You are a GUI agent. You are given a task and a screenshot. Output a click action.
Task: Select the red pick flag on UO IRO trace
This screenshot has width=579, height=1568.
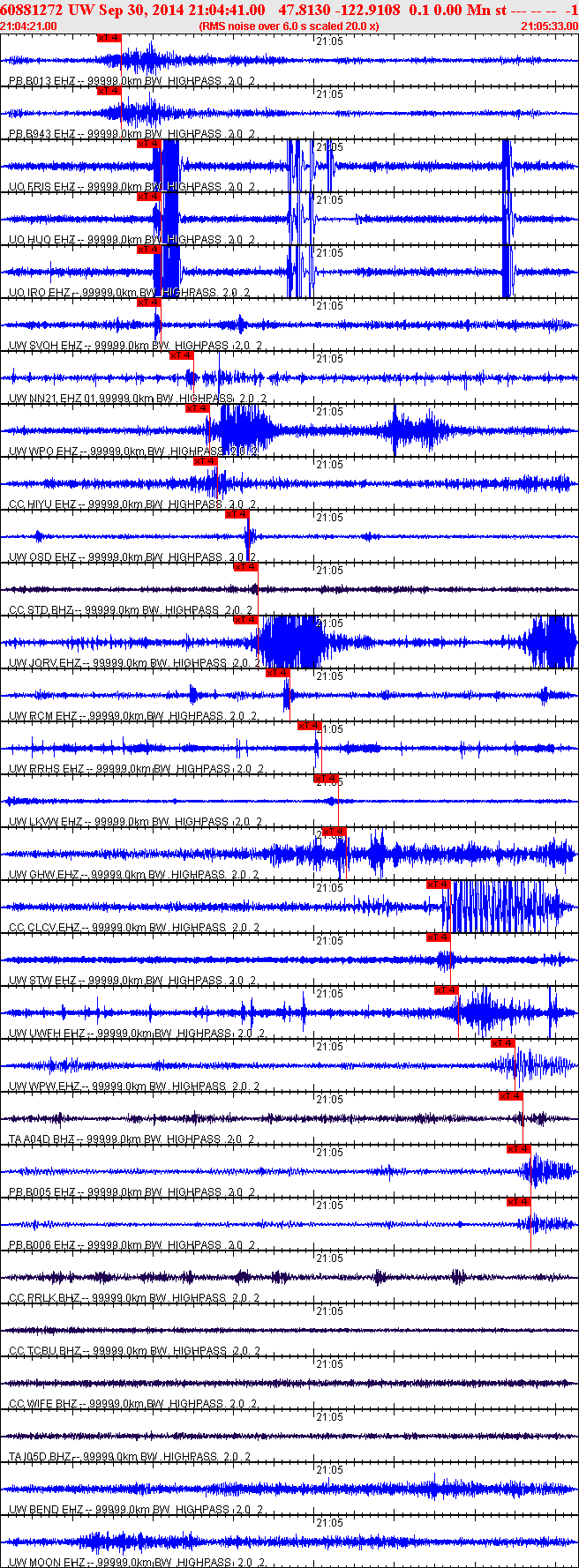[x=148, y=250]
